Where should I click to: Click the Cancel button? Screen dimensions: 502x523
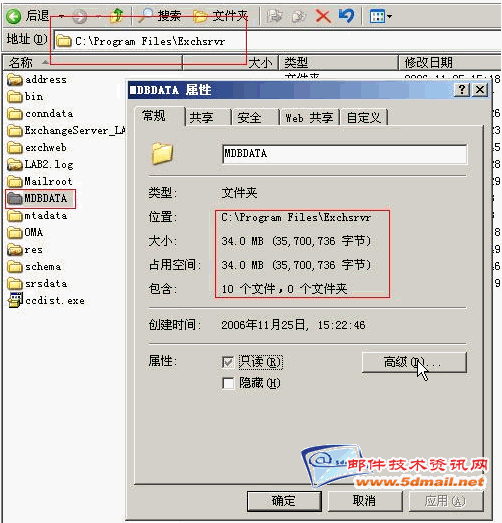coord(365,501)
